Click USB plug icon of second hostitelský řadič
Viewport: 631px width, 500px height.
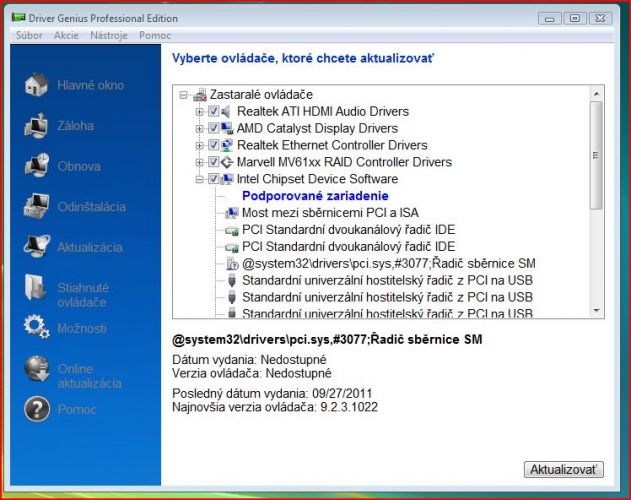232,298
